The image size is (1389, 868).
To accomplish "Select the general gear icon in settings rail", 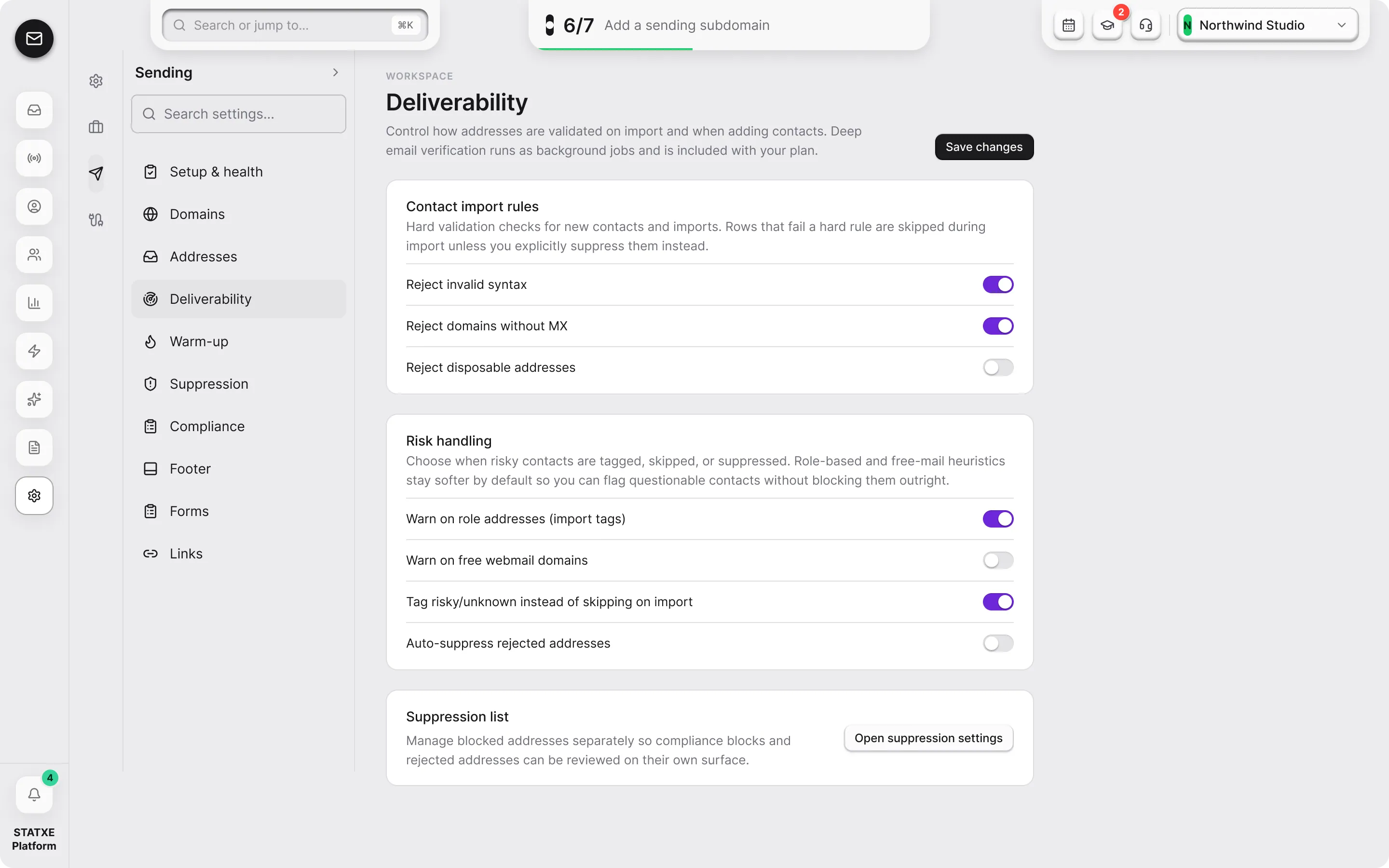I will pos(96,81).
